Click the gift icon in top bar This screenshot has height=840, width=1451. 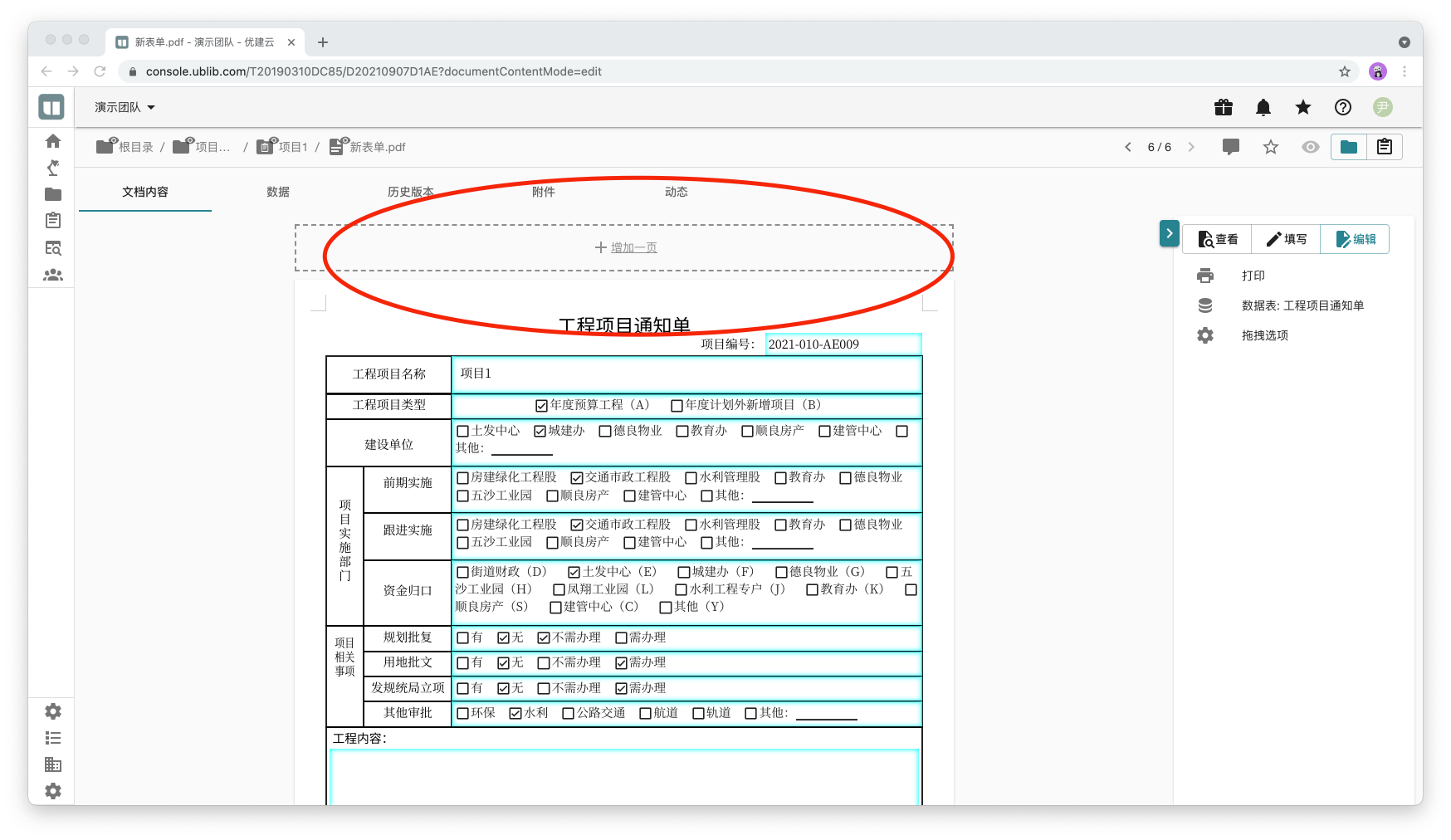(1223, 107)
